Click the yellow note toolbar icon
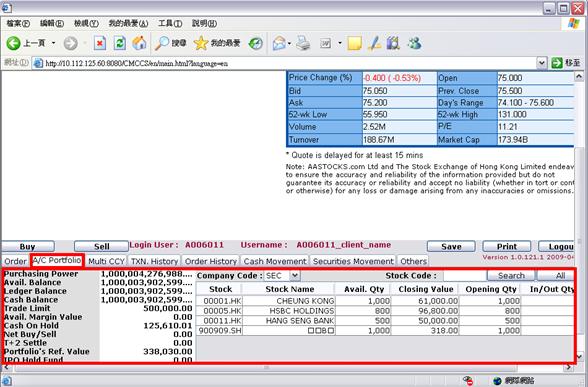Screen dimensions: 588x387 tap(354, 44)
